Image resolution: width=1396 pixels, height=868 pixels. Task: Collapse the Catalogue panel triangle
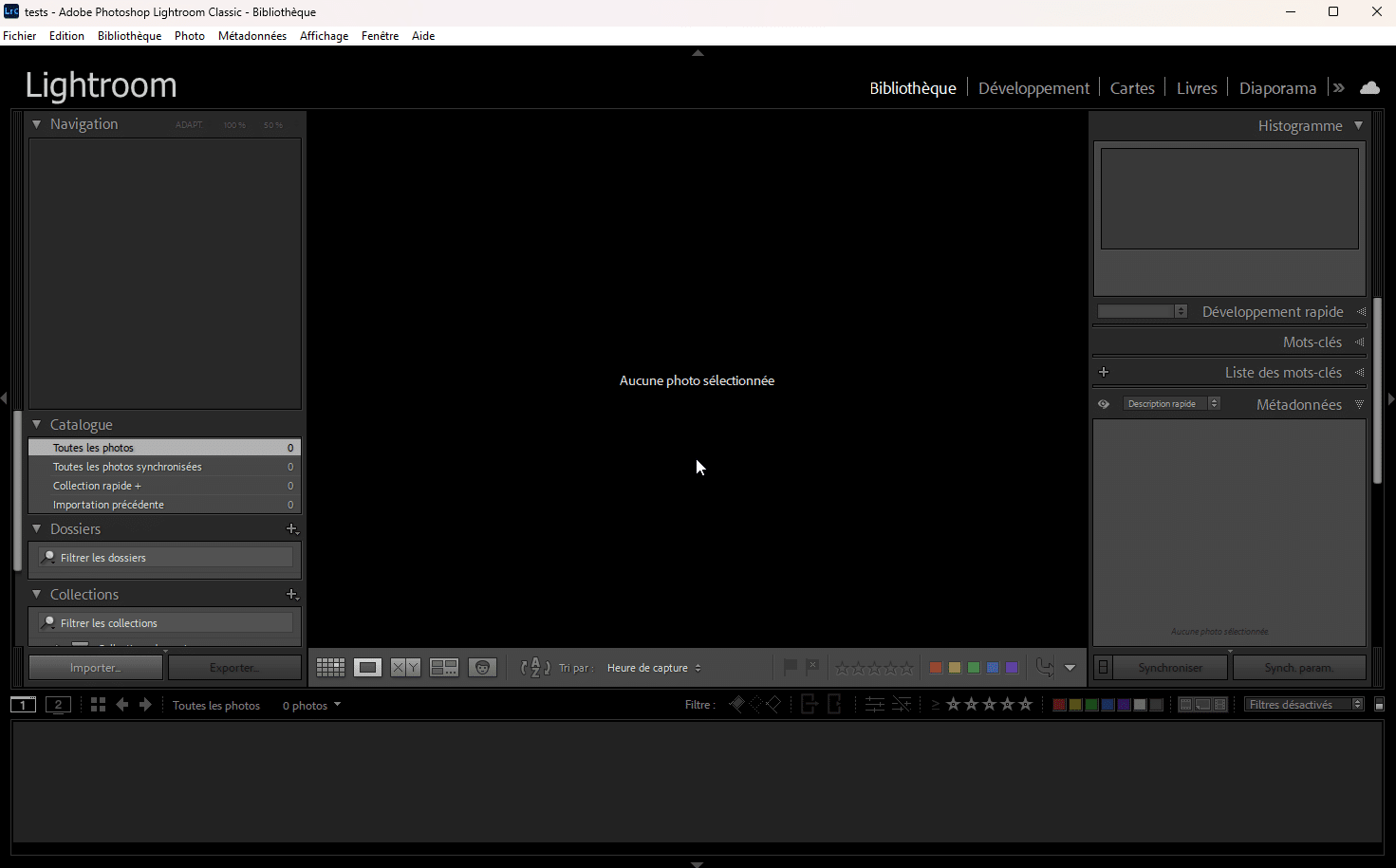37,425
